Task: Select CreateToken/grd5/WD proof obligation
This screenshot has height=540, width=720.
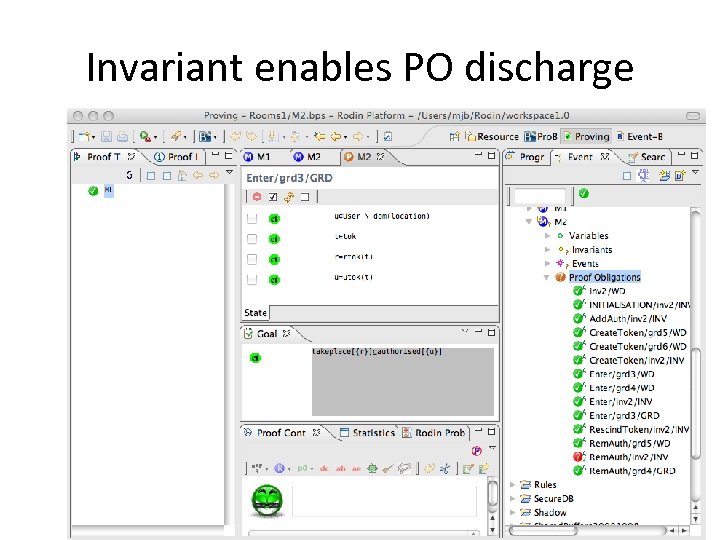Action: [x=630, y=332]
